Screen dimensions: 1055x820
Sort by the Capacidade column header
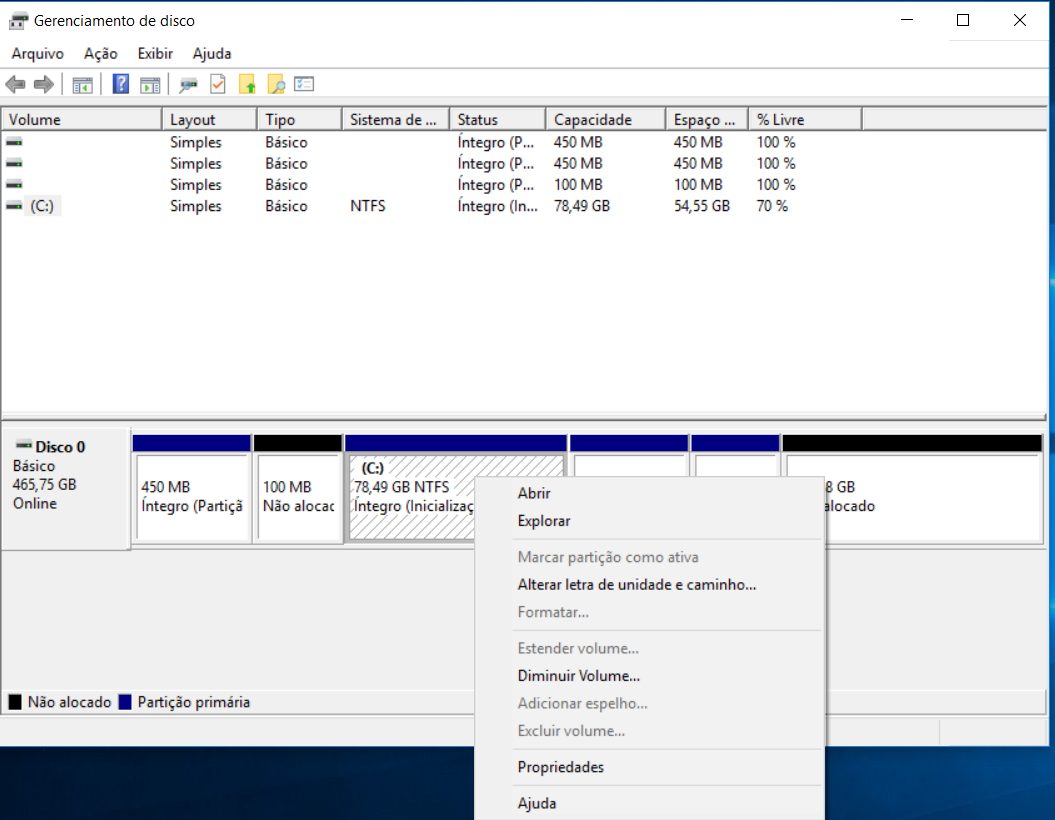(606, 120)
